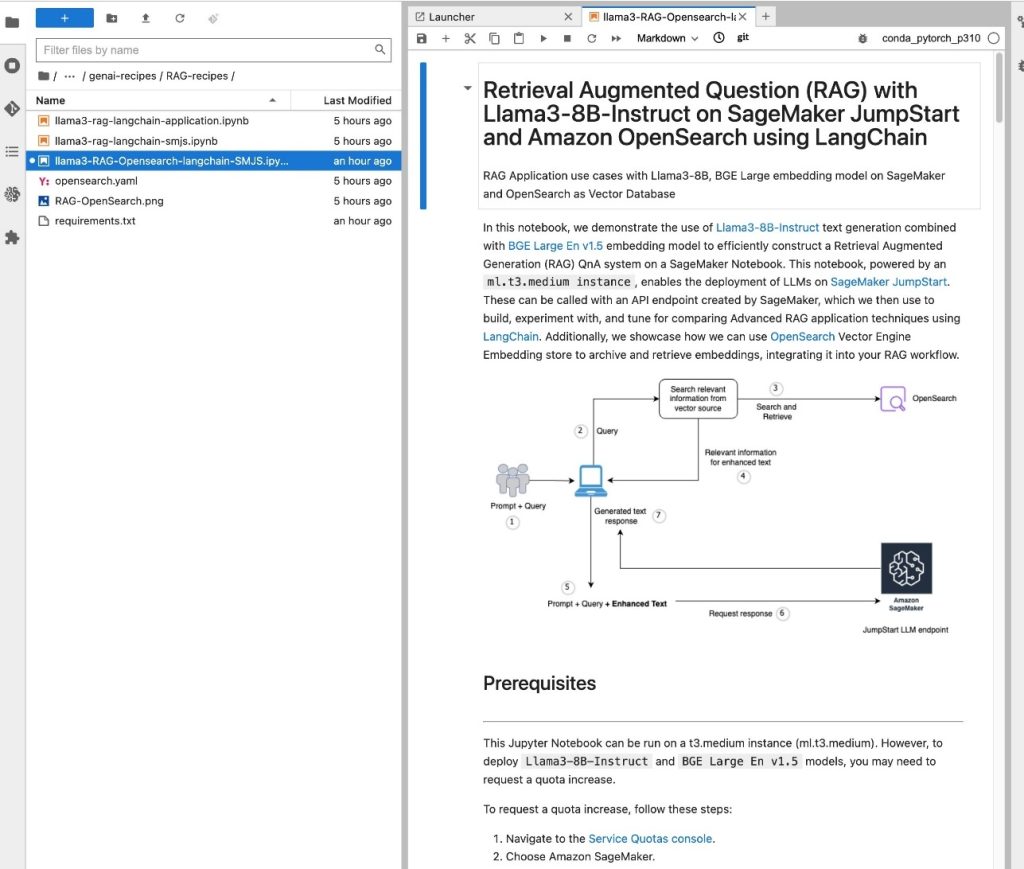Open the Markdown cell type dropdown
This screenshot has width=1024, height=869.
pos(667,38)
